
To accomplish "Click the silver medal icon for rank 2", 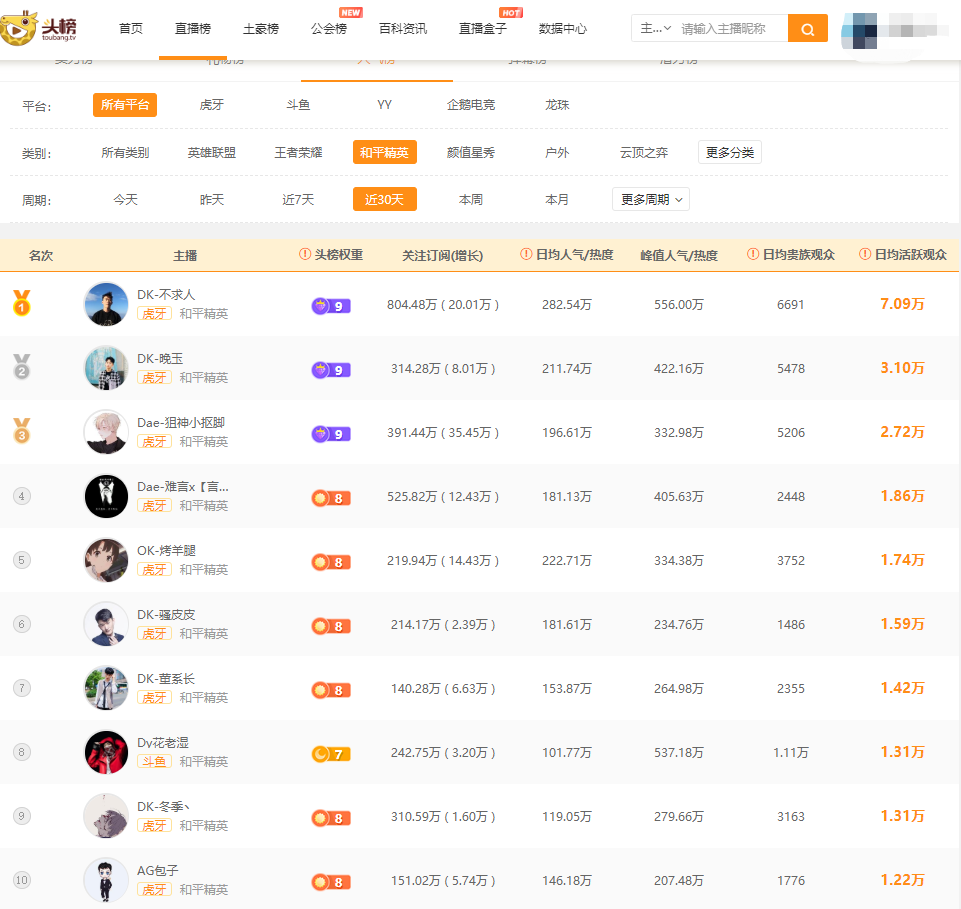I will tap(22, 367).
